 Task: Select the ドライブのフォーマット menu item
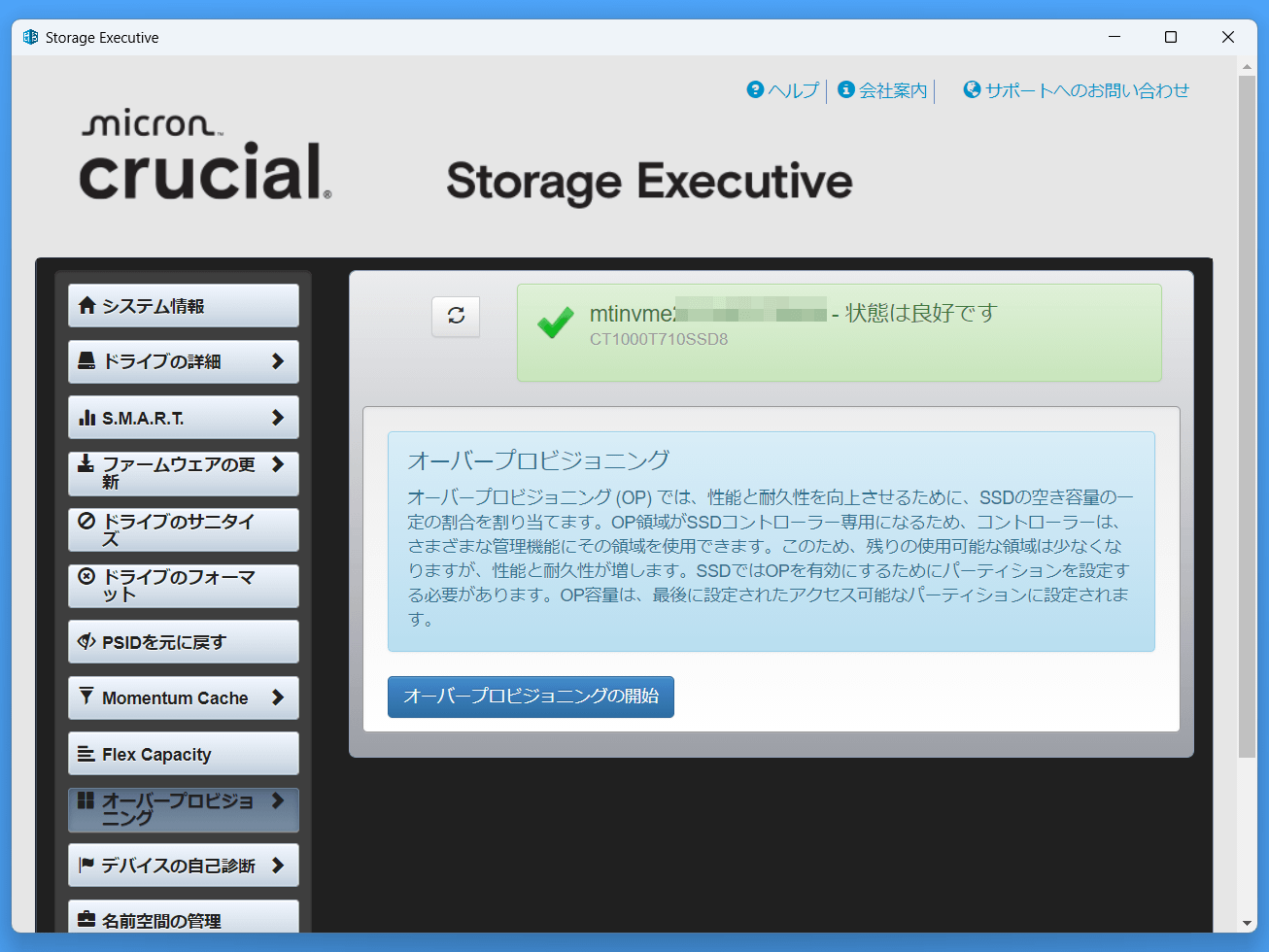click(184, 586)
